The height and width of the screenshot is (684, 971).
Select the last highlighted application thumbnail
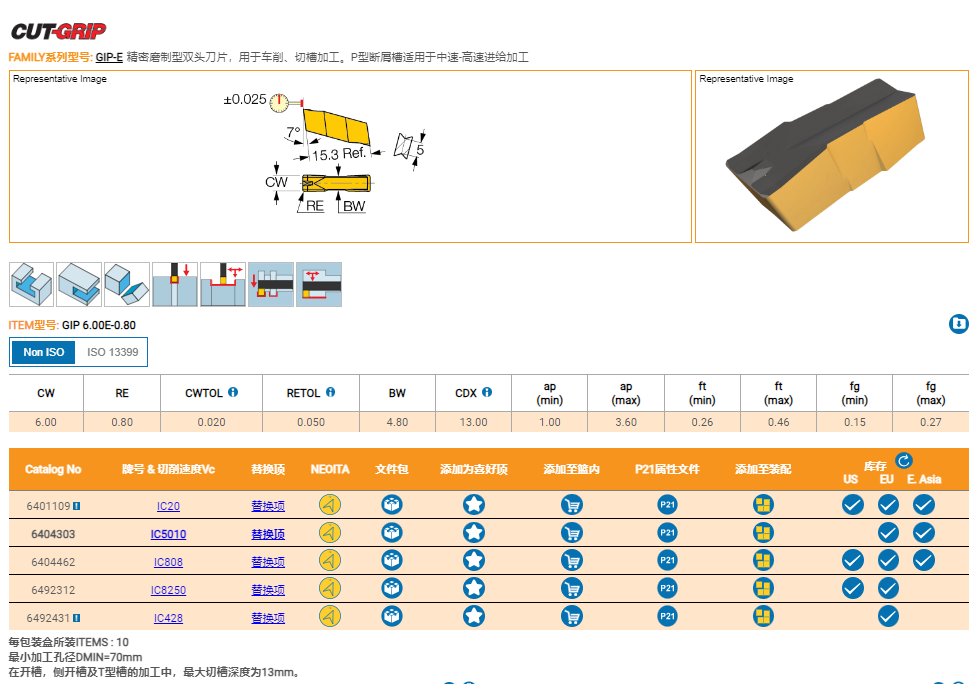pos(319,284)
